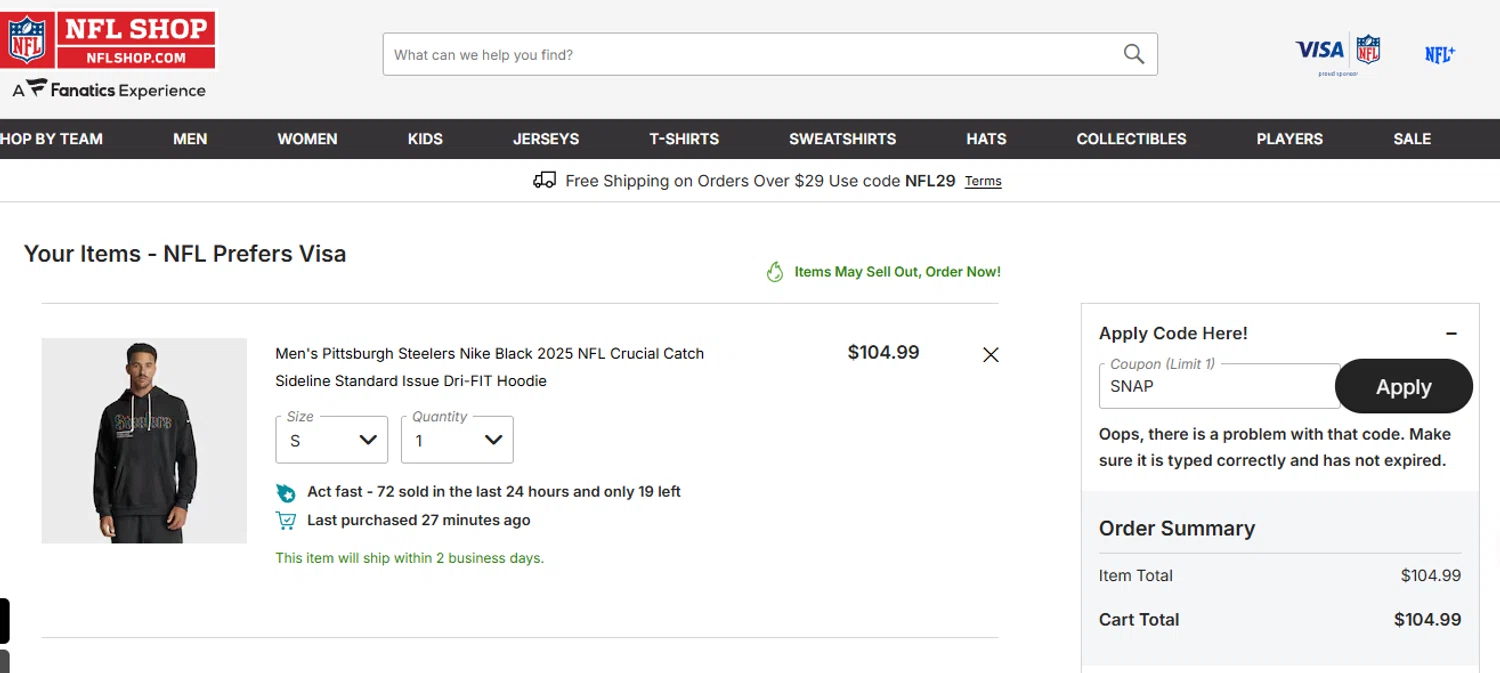Click the Your Items heading
The width and height of the screenshot is (1500, 673).
coord(185,254)
